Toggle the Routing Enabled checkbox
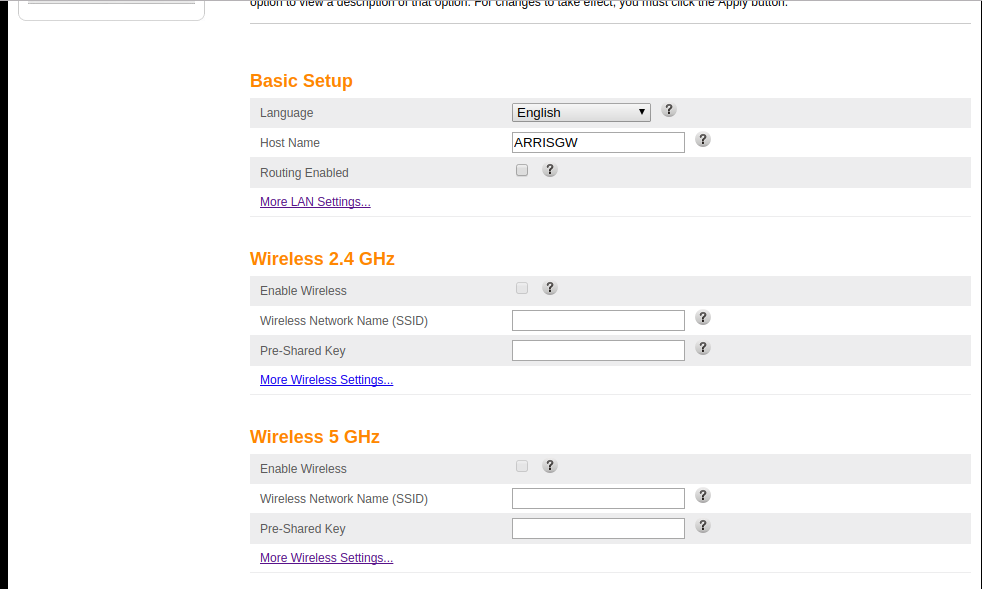 522,171
